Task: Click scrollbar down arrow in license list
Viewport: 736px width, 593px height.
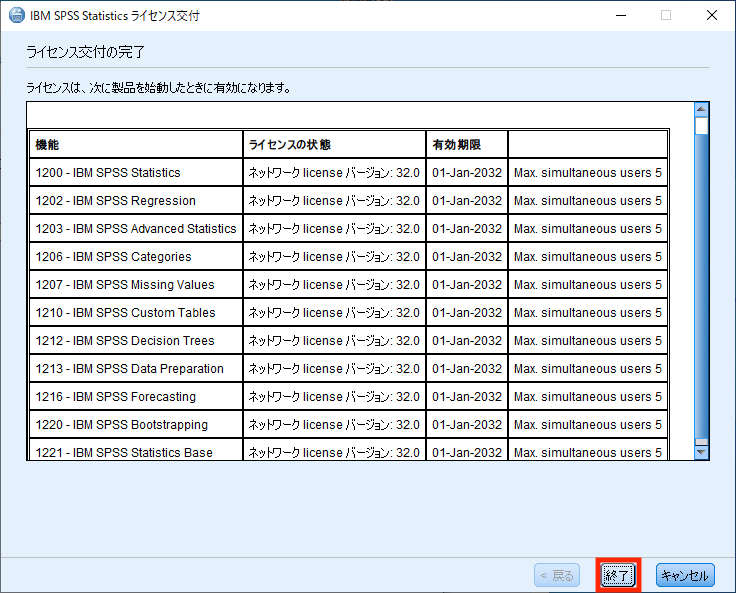Action: (701, 452)
